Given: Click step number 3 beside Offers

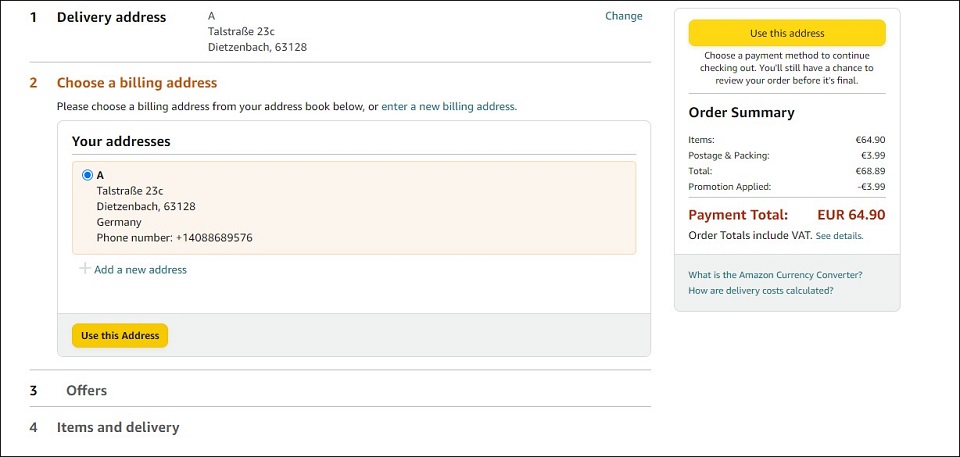Looking at the screenshot, I should [x=33, y=390].
